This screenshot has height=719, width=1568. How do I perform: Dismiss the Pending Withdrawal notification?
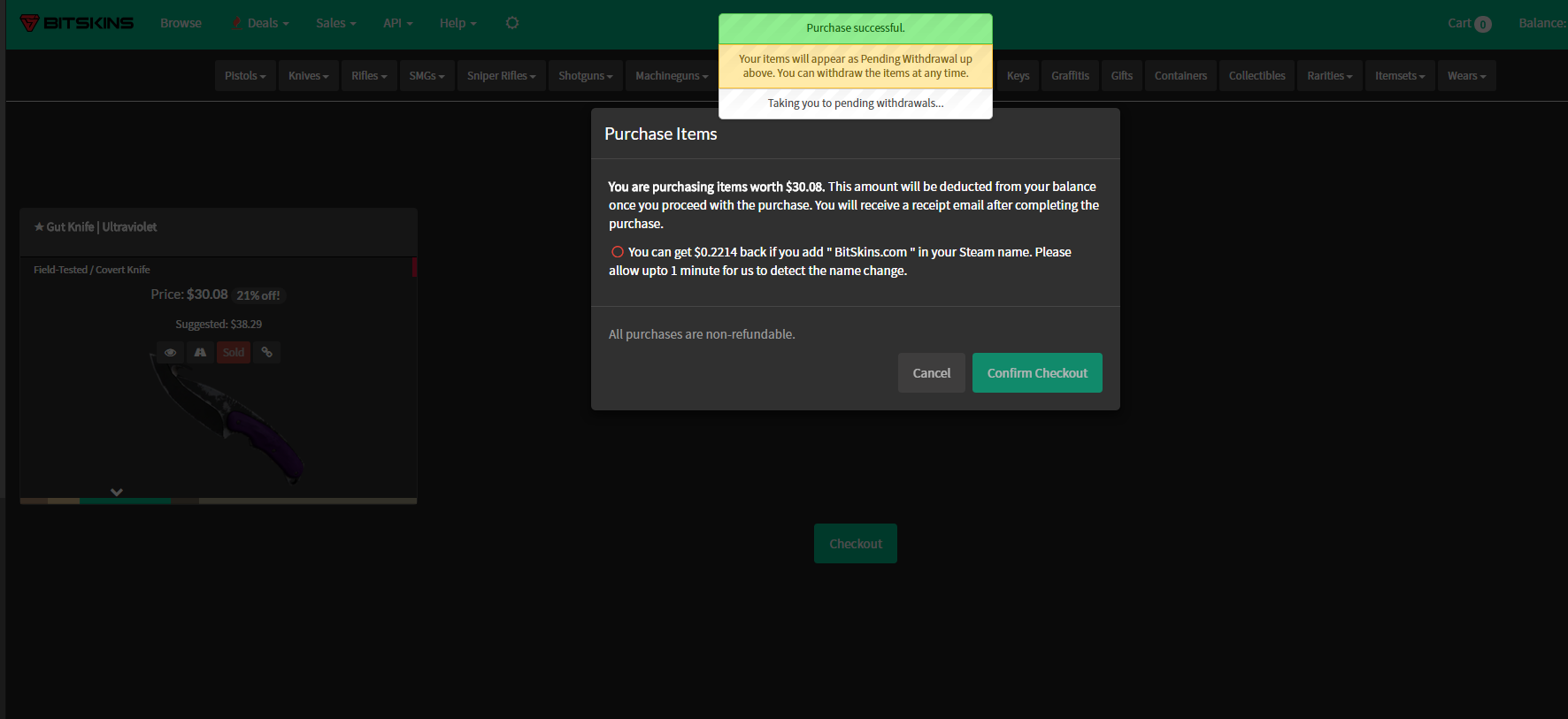click(856, 66)
